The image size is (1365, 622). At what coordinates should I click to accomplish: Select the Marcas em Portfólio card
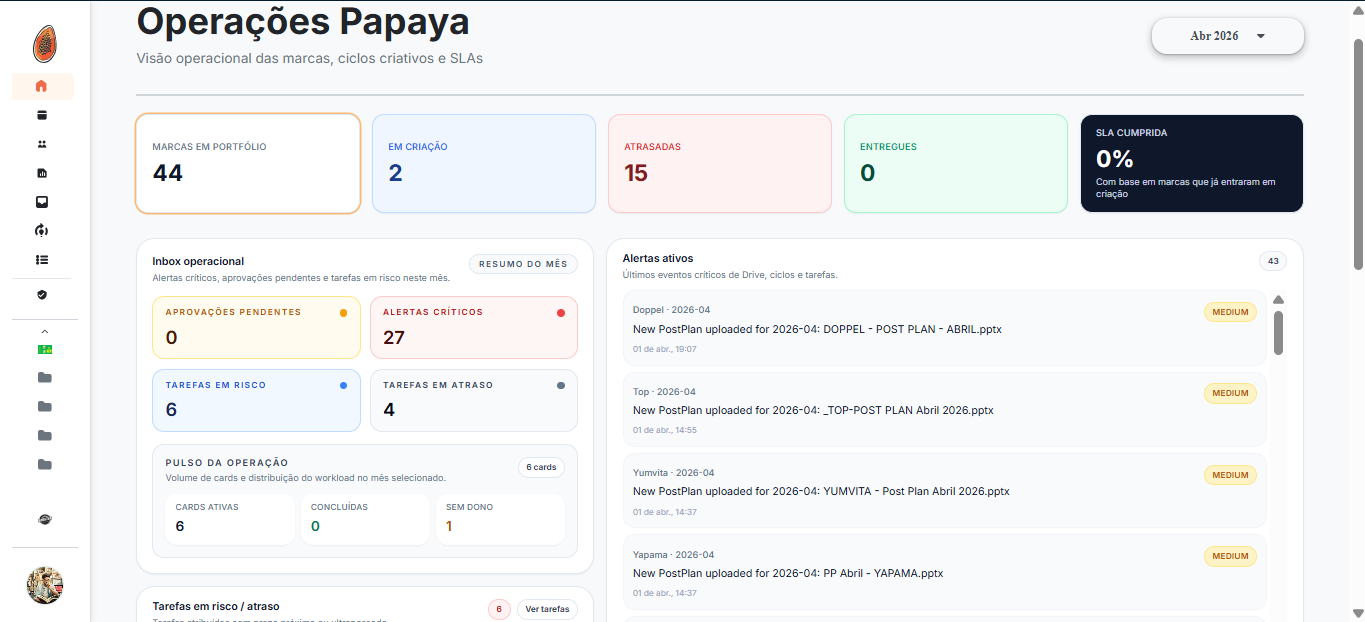tap(247, 163)
